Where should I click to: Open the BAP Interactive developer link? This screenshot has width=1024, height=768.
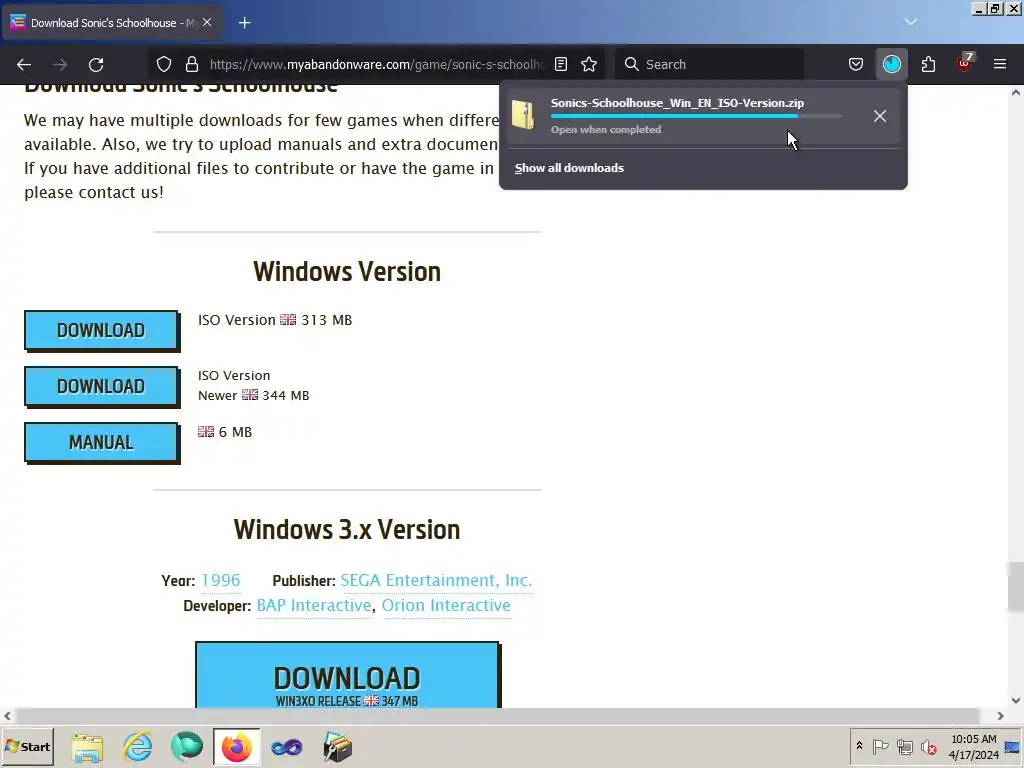click(x=313, y=605)
